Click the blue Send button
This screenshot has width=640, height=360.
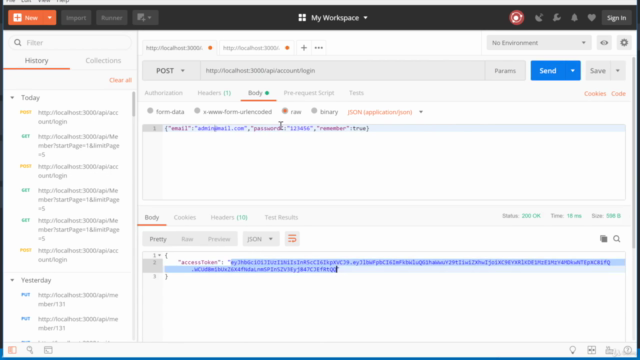[x=547, y=71]
